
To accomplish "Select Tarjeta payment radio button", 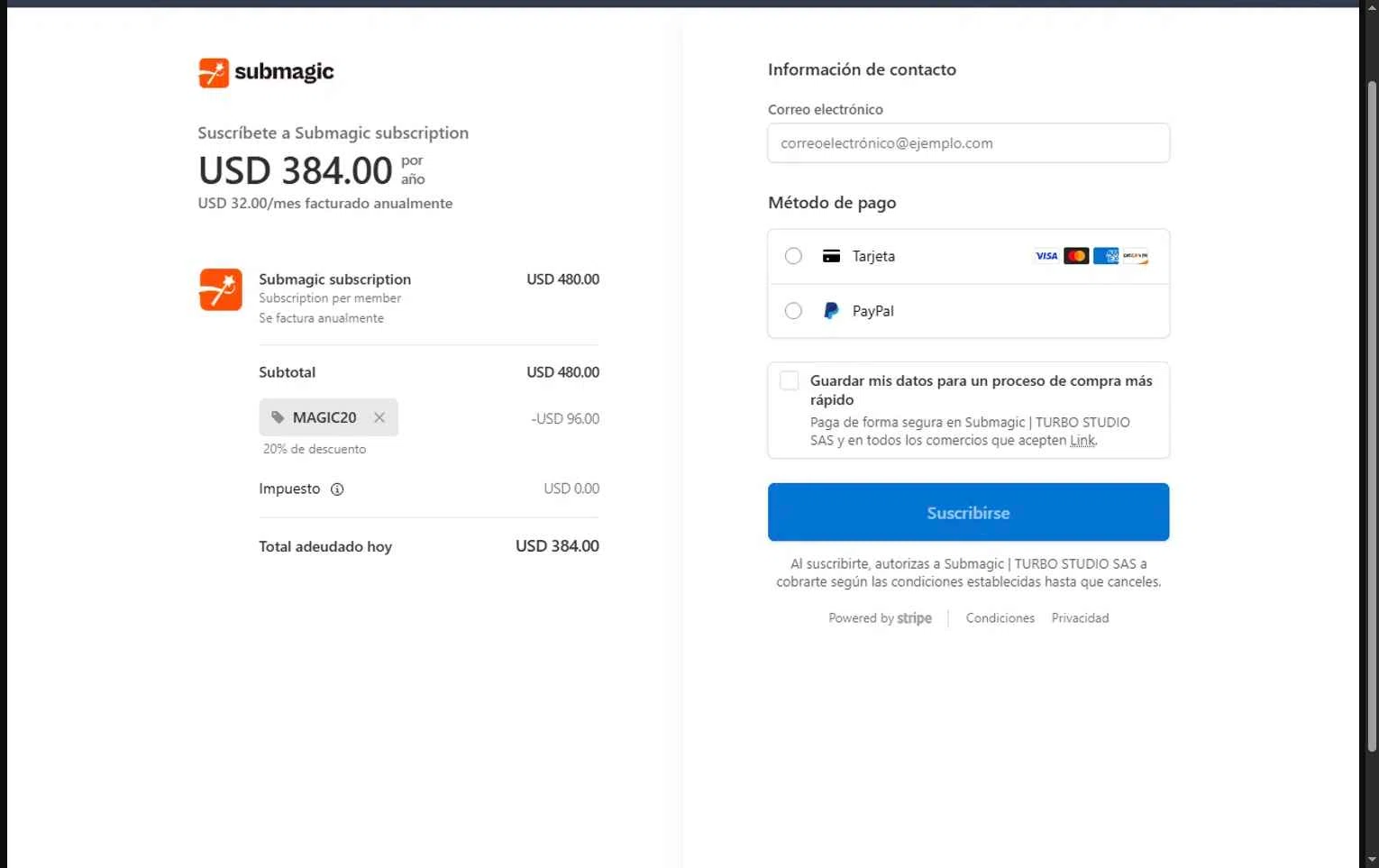I will [x=793, y=256].
